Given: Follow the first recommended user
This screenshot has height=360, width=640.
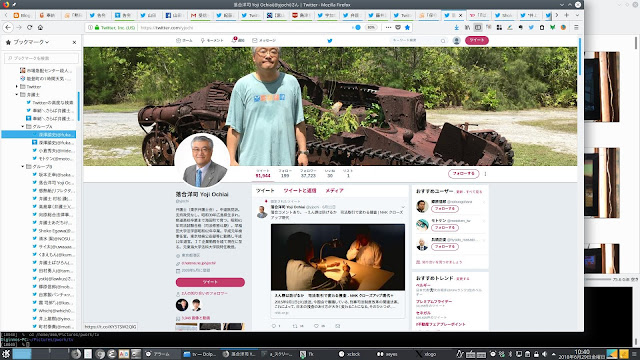Looking at the screenshot, I should click(444, 209).
